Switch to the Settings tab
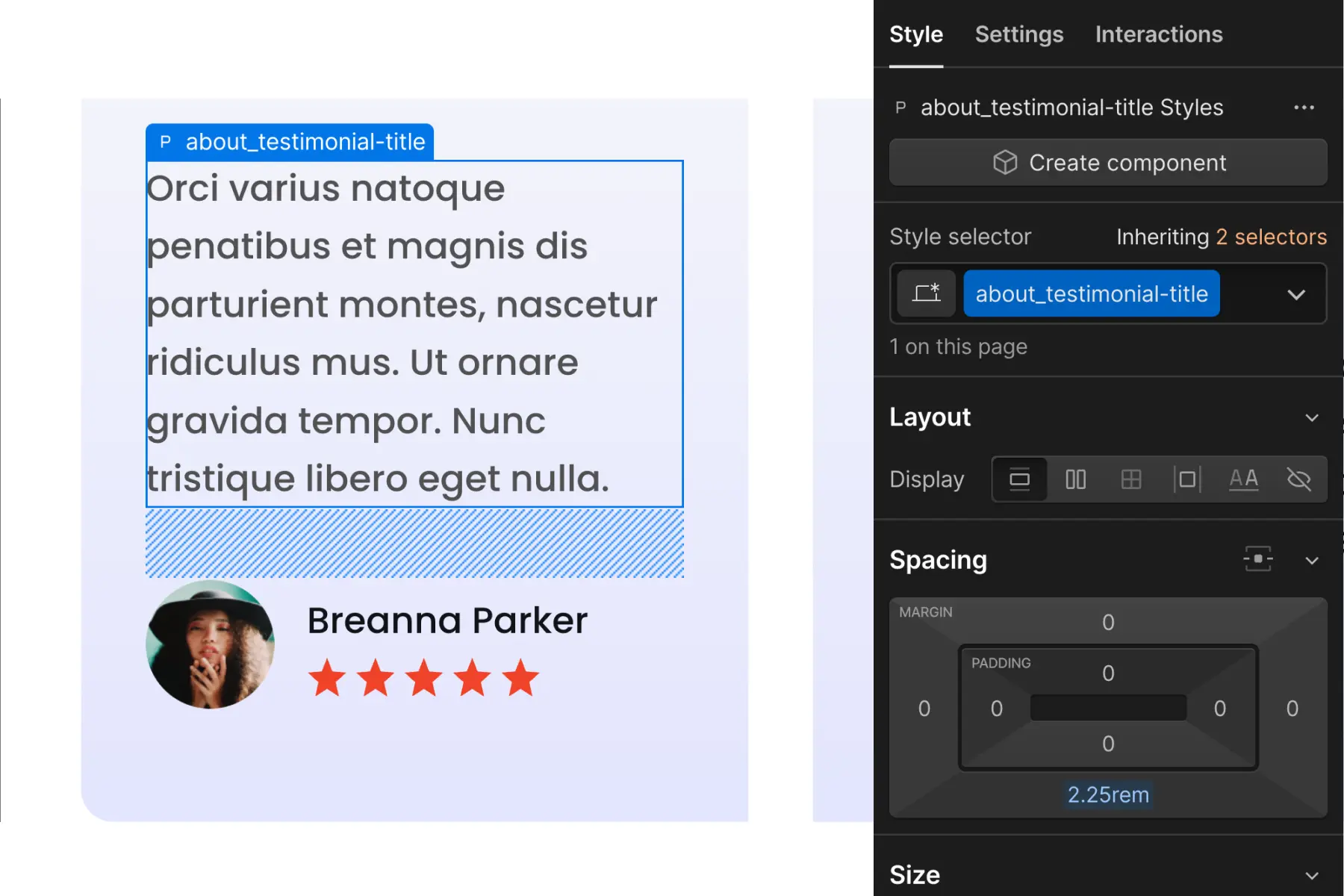 (1018, 34)
